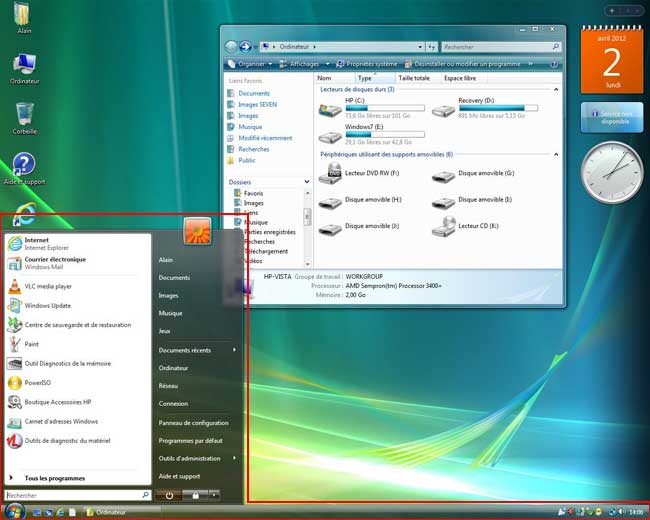
Task: Expand the Documents récents submenu
Action: click(x=197, y=350)
